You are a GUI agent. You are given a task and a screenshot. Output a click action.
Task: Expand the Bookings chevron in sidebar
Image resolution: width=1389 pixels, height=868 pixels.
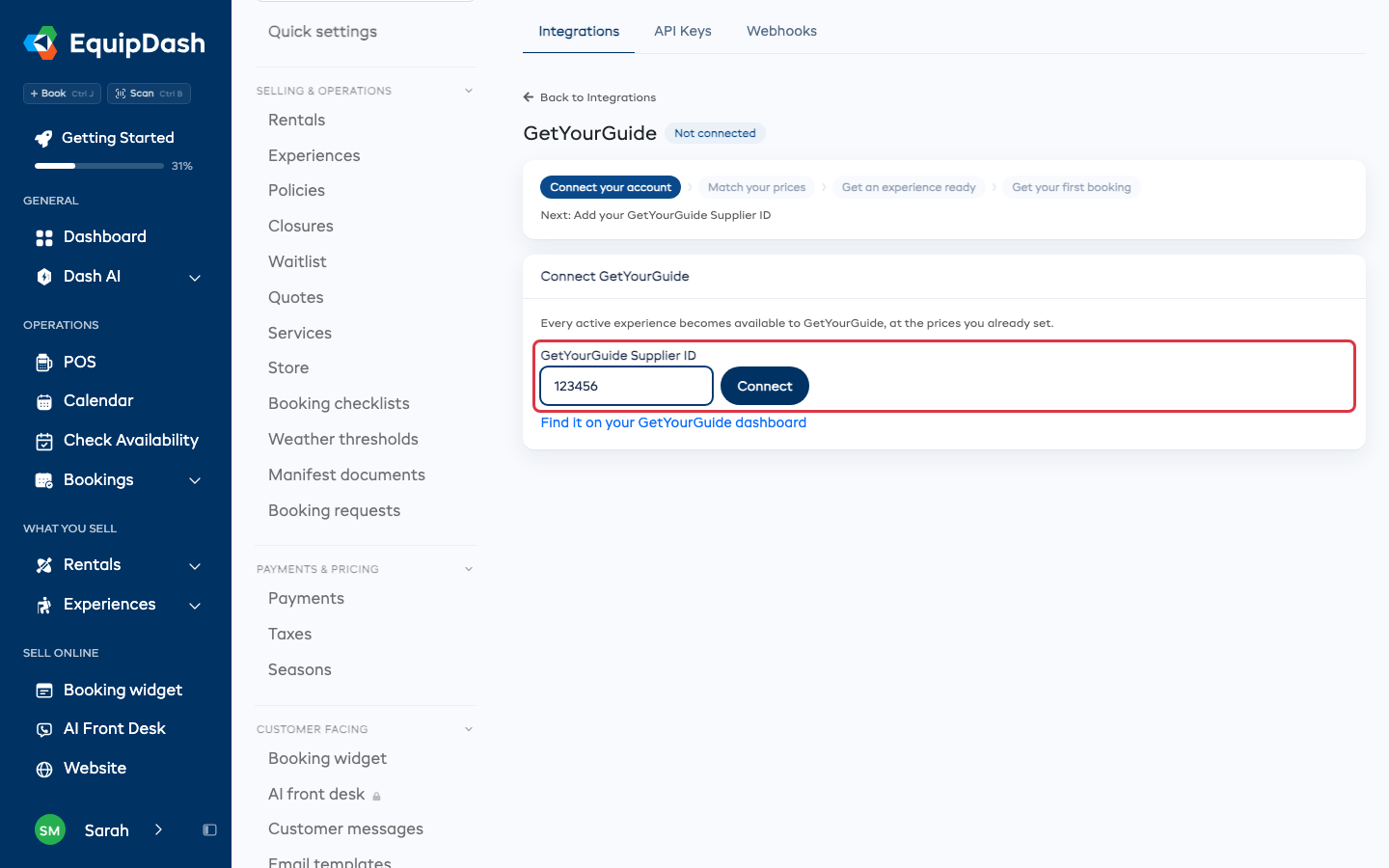195,480
